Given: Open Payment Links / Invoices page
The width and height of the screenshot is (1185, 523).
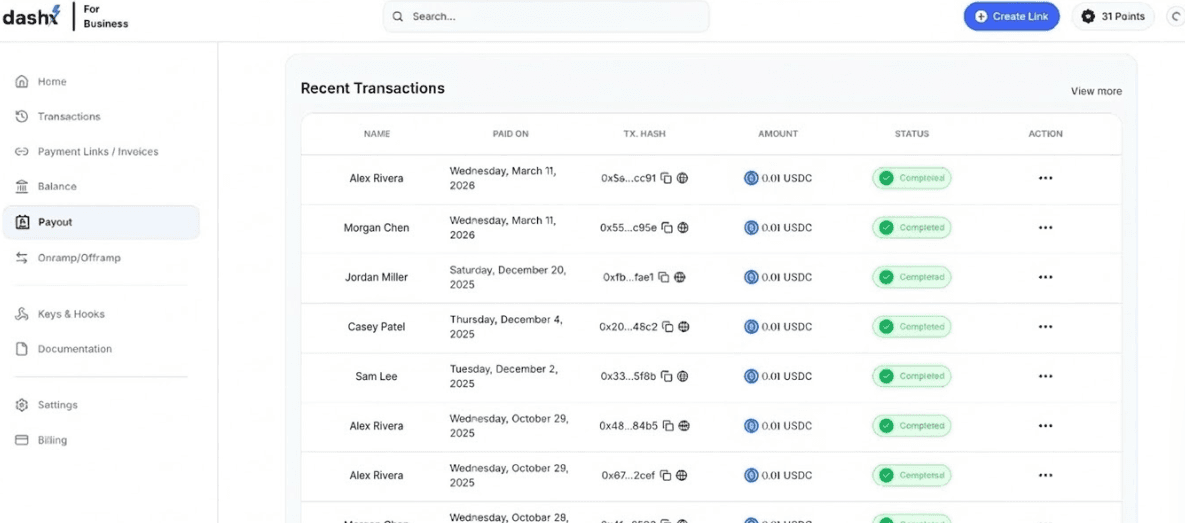Looking at the screenshot, I should [x=97, y=152].
